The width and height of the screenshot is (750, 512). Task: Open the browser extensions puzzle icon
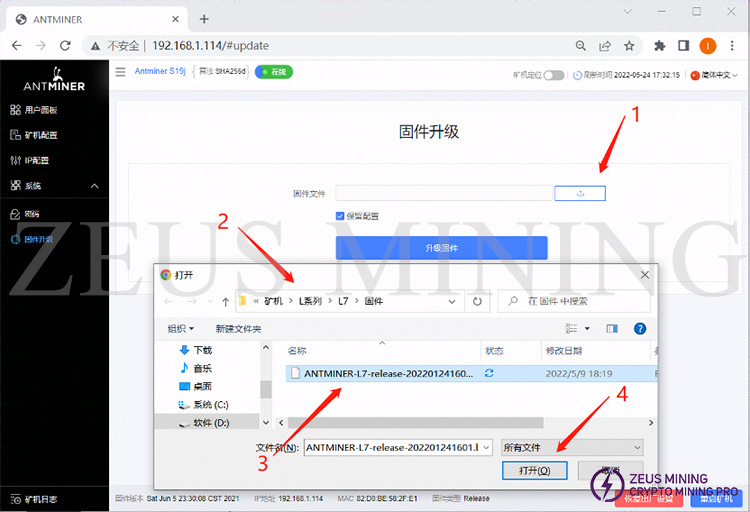[660, 45]
